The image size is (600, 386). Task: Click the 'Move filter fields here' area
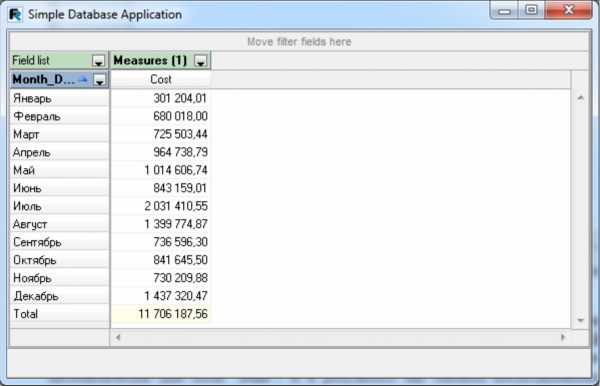(x=299, y=41)
